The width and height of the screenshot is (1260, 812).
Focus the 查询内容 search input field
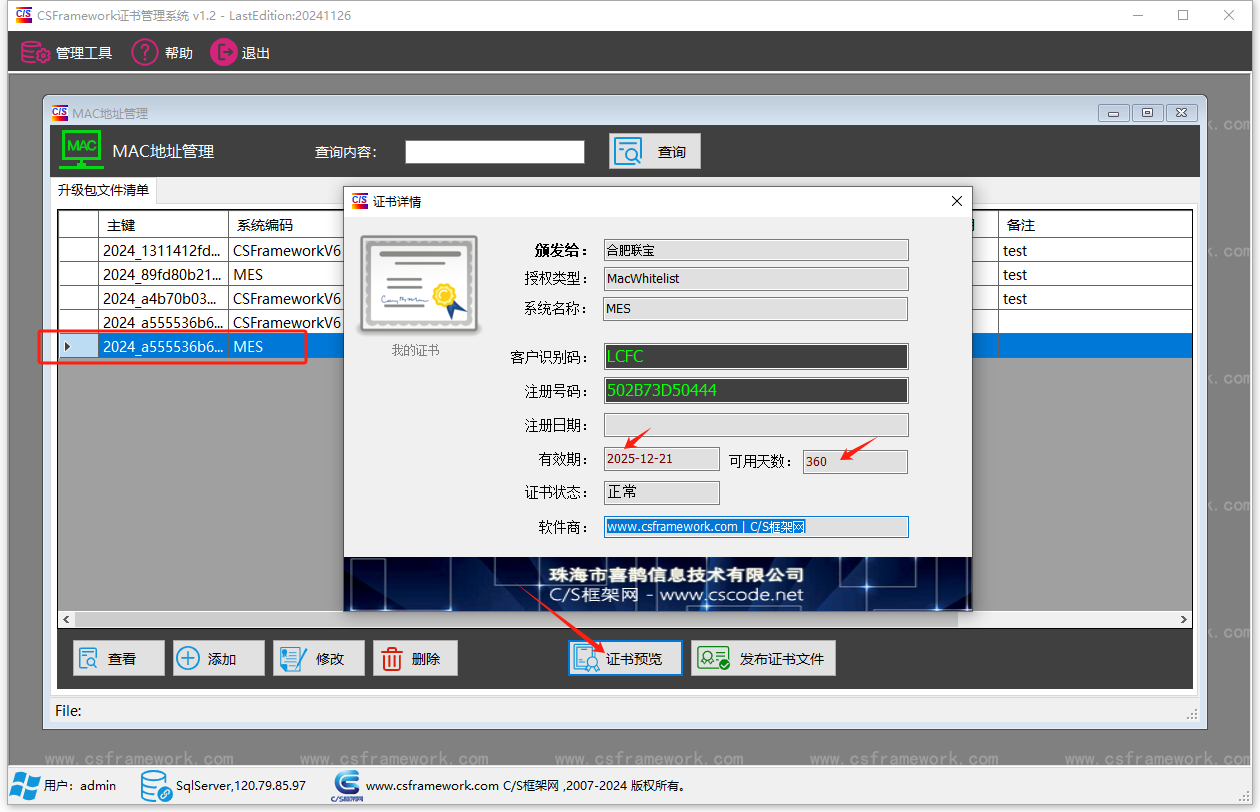pyautogui.click(x=494, y=152)
